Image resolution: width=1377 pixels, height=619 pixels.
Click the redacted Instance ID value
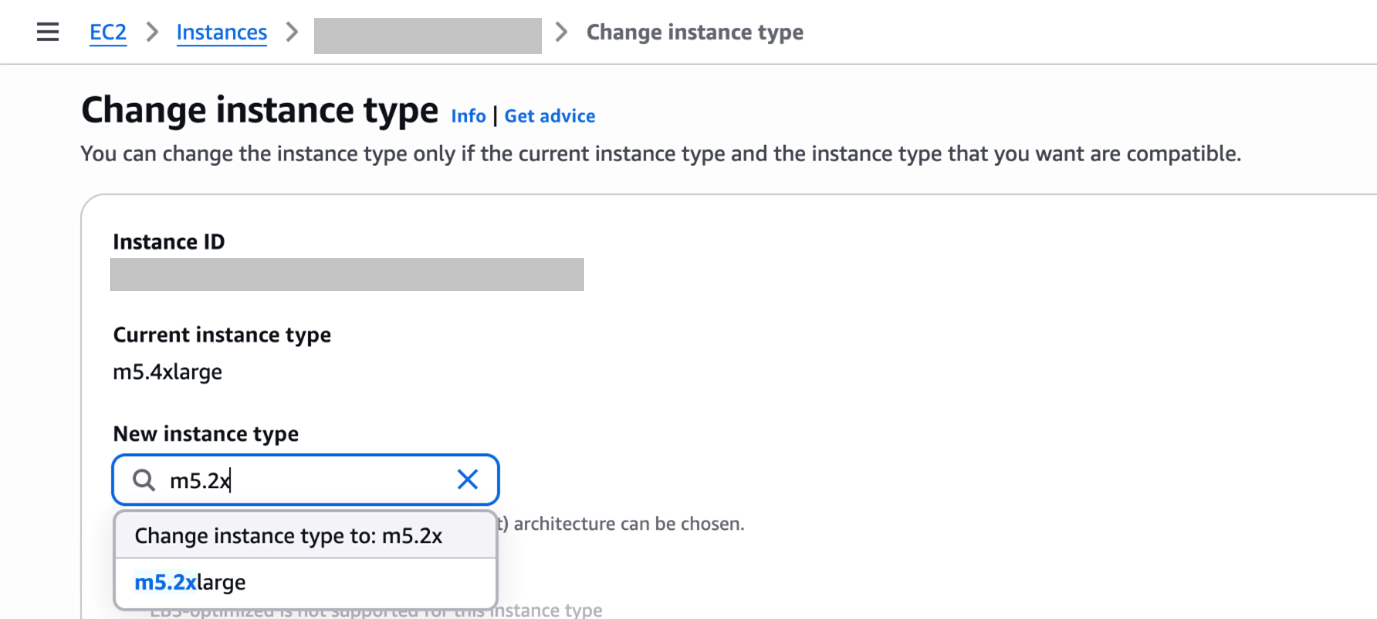tap(346, 274)
